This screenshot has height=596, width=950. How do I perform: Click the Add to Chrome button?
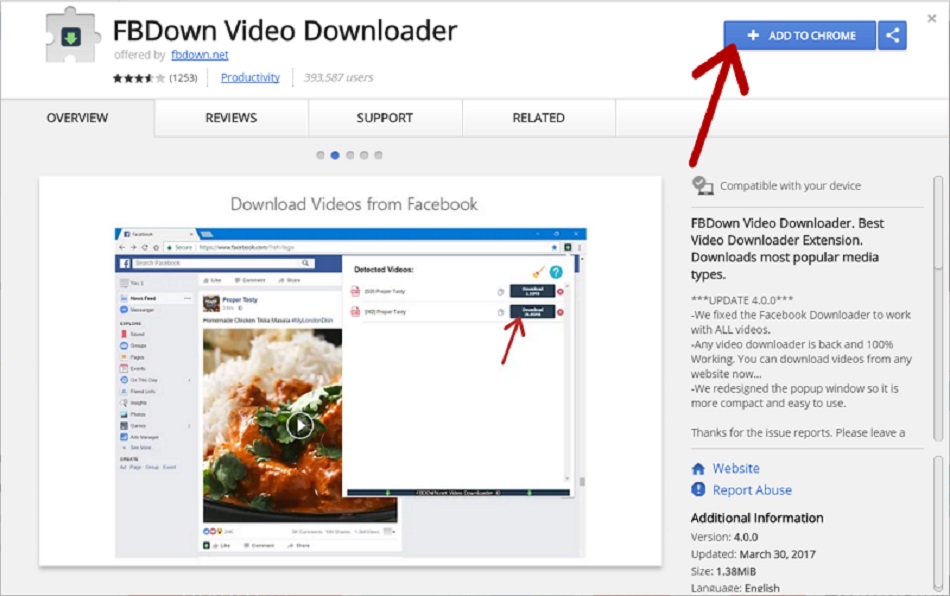click(800, 35)
